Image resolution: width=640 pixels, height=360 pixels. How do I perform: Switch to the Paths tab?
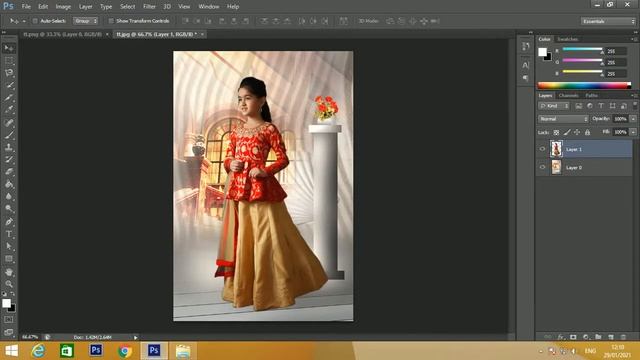click(x=591, y=96)
